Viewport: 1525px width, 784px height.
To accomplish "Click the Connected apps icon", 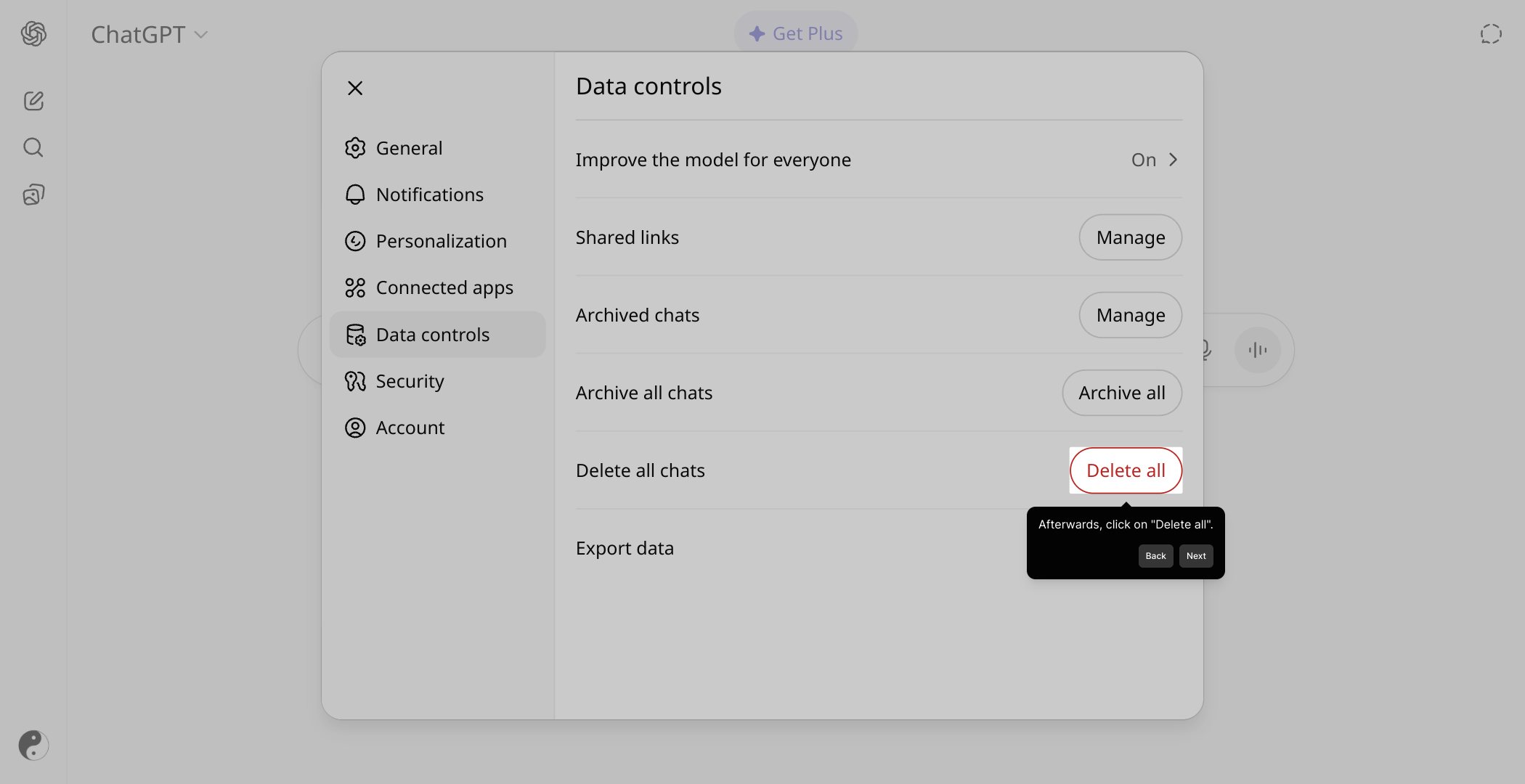I will [355, 287].
